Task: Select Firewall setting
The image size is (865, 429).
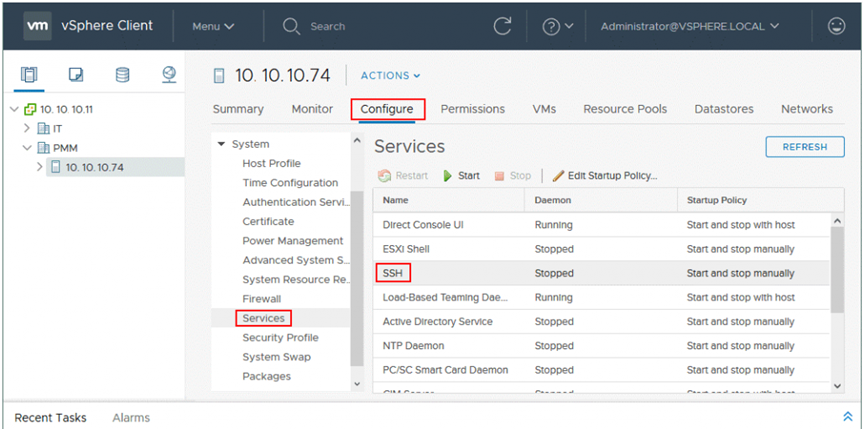Action: click(x=261, y=299)
